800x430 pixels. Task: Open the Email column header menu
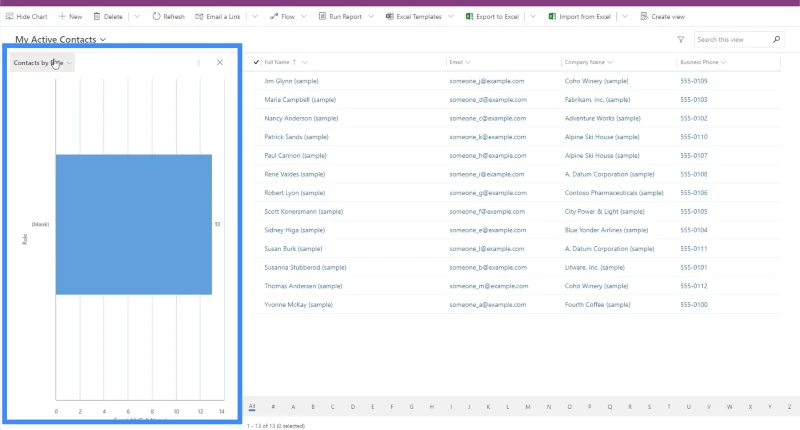460,62
